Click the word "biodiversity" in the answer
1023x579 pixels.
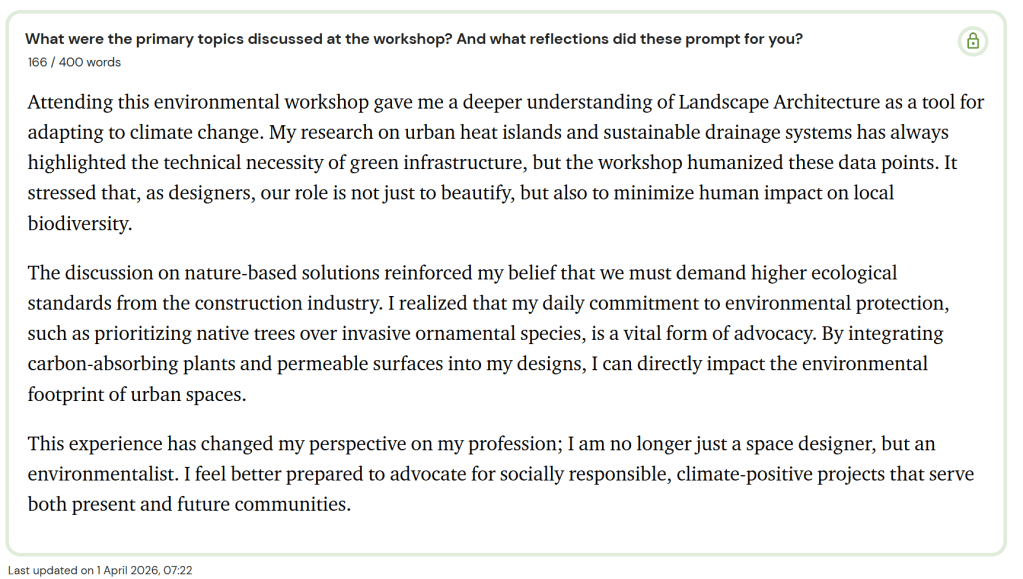coord(79,223)
